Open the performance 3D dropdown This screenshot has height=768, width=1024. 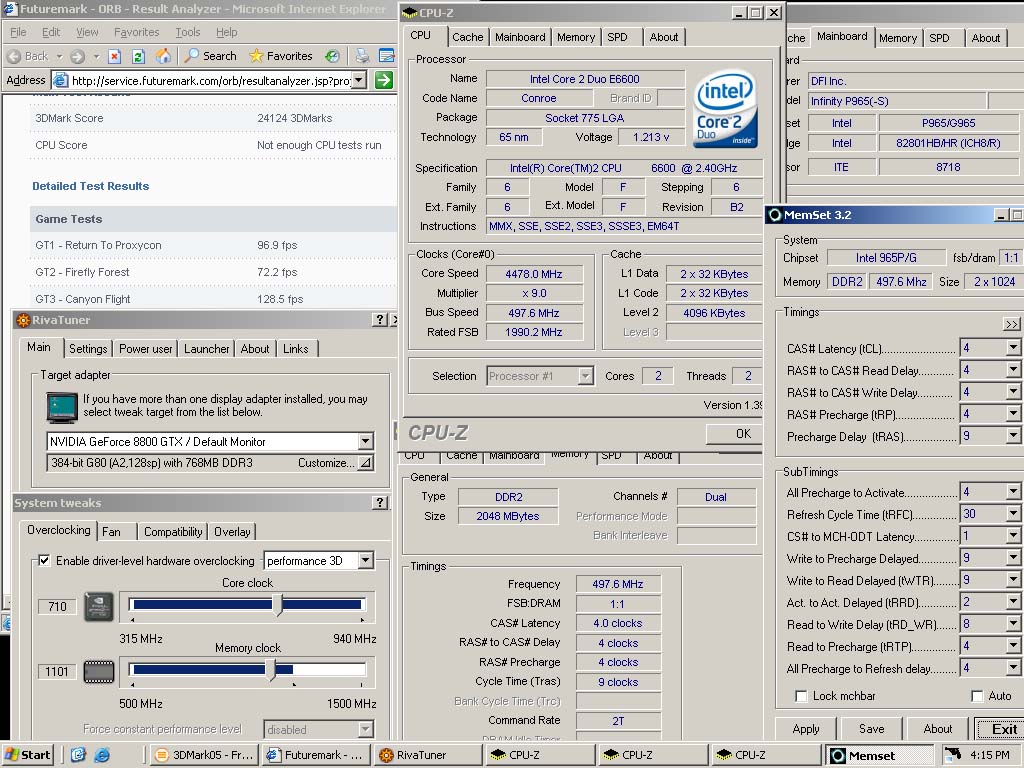[x=366, y=560]
